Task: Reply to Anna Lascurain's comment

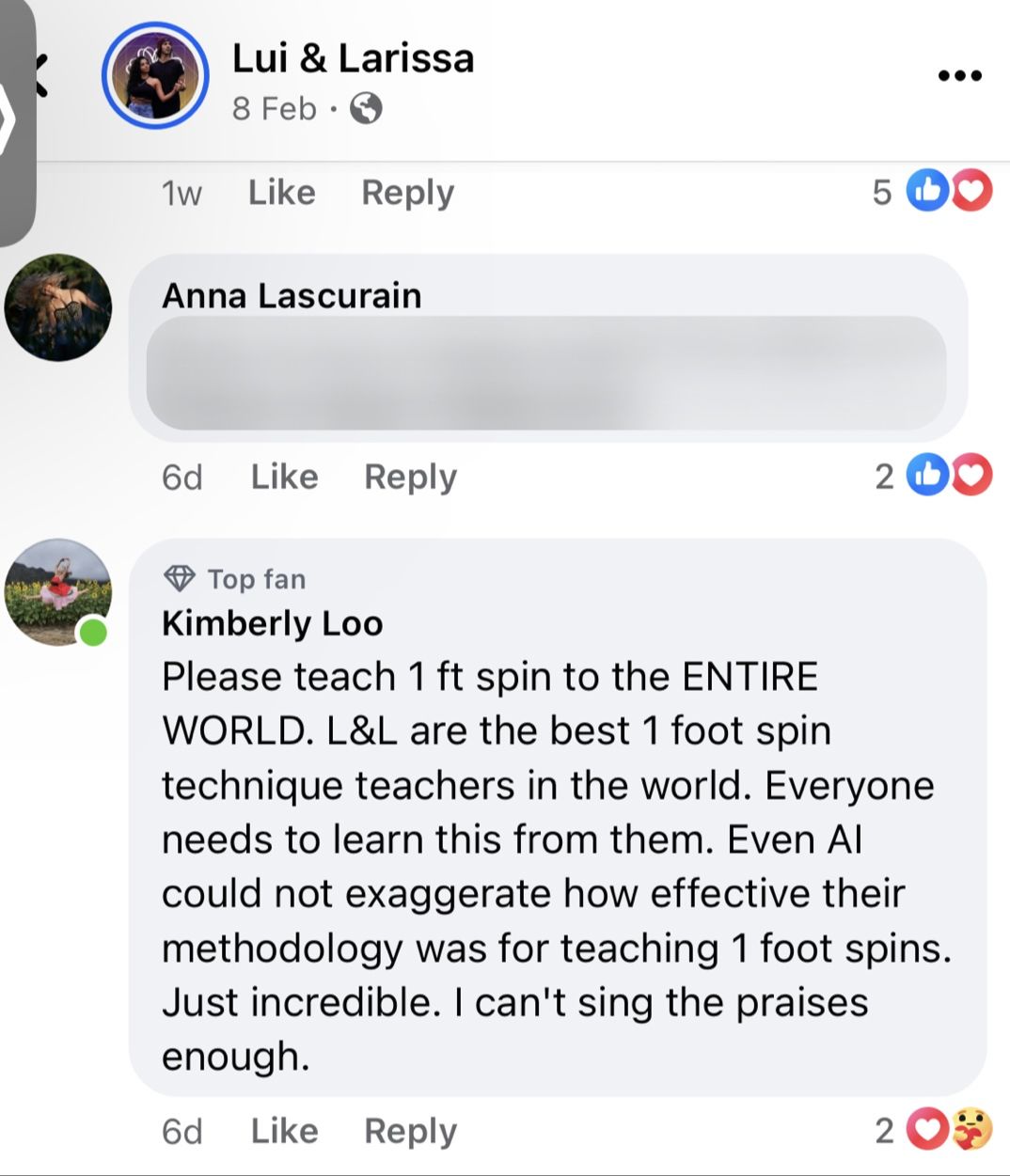Action: [x=410, y=477]
